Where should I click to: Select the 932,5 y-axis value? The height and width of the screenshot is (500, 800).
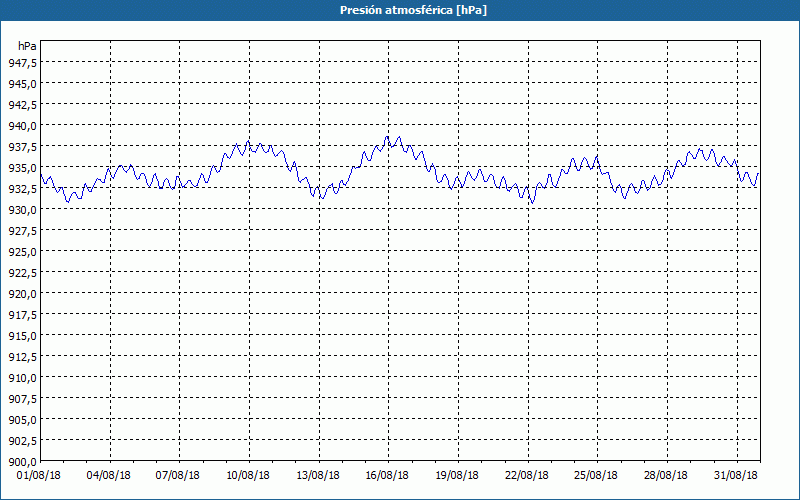22,188
